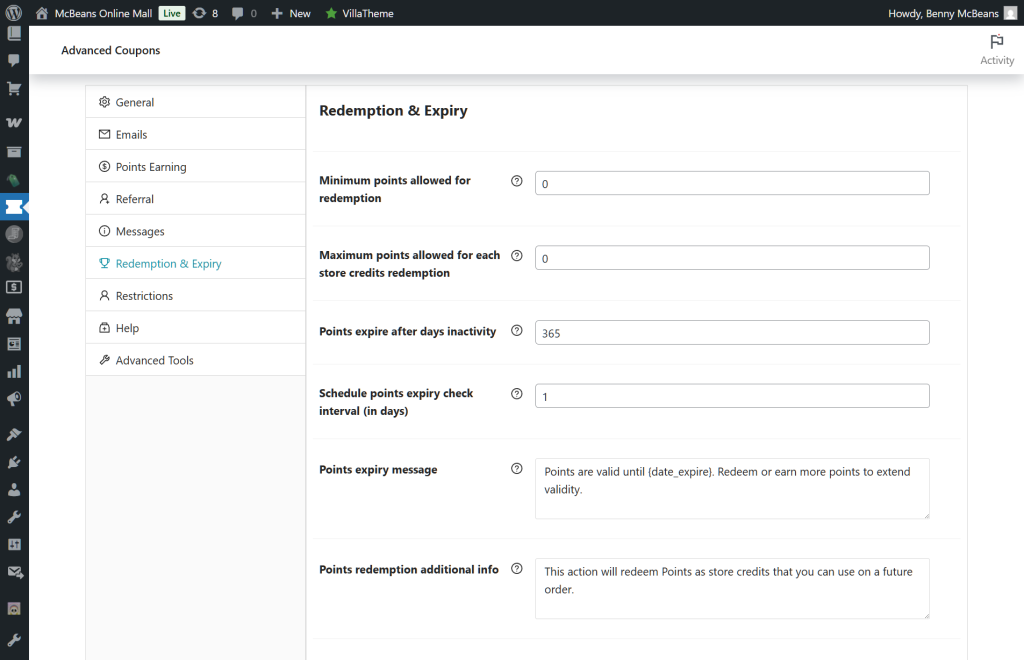Image resolution: width=1024 pixels, height=660 pixels.
Task: Click the home icon beside McBeans Online Mall
Action: click(x=40, y=13)
